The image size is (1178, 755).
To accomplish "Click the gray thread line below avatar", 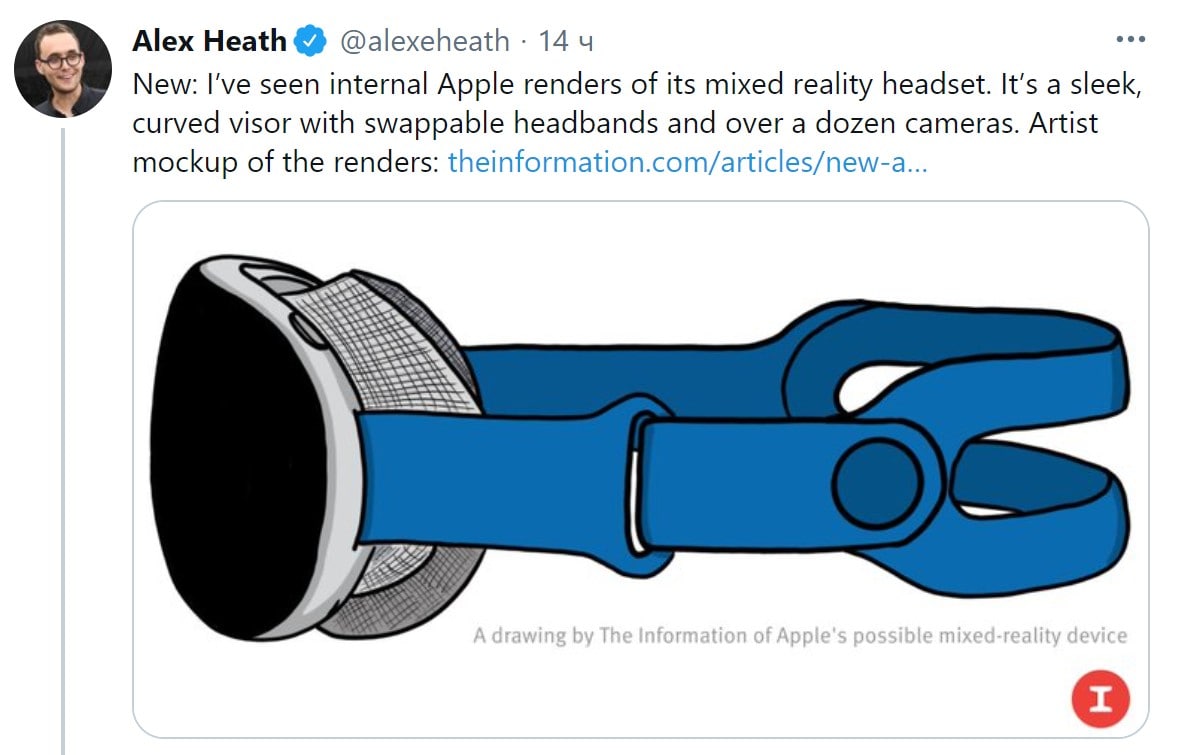I will click(x=63, y=441).
